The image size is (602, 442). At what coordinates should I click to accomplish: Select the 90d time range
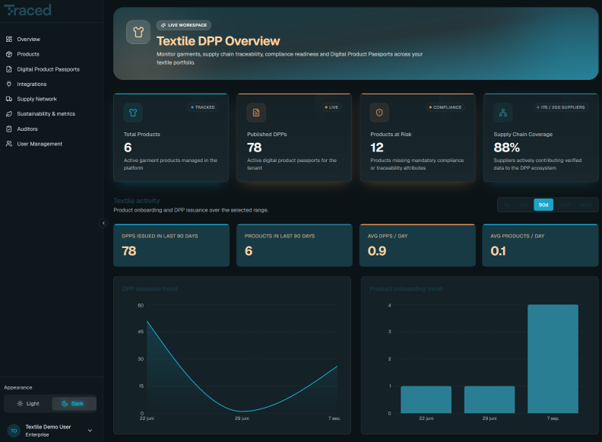543,205
